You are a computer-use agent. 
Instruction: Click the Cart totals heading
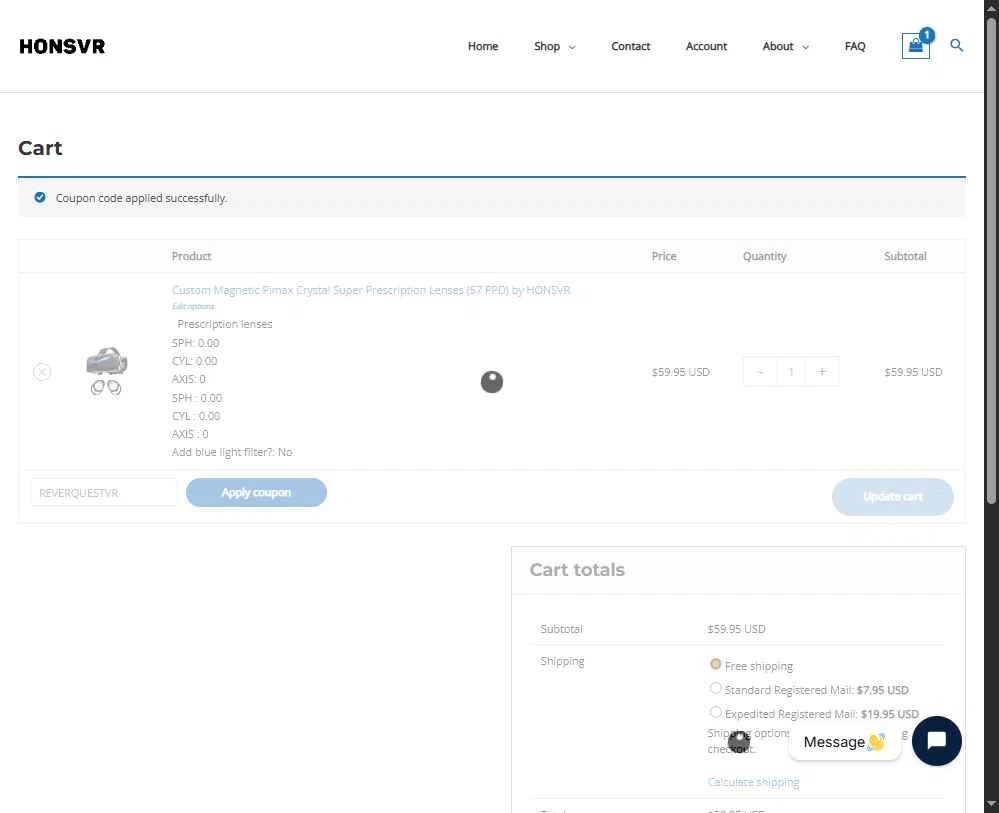577,570
